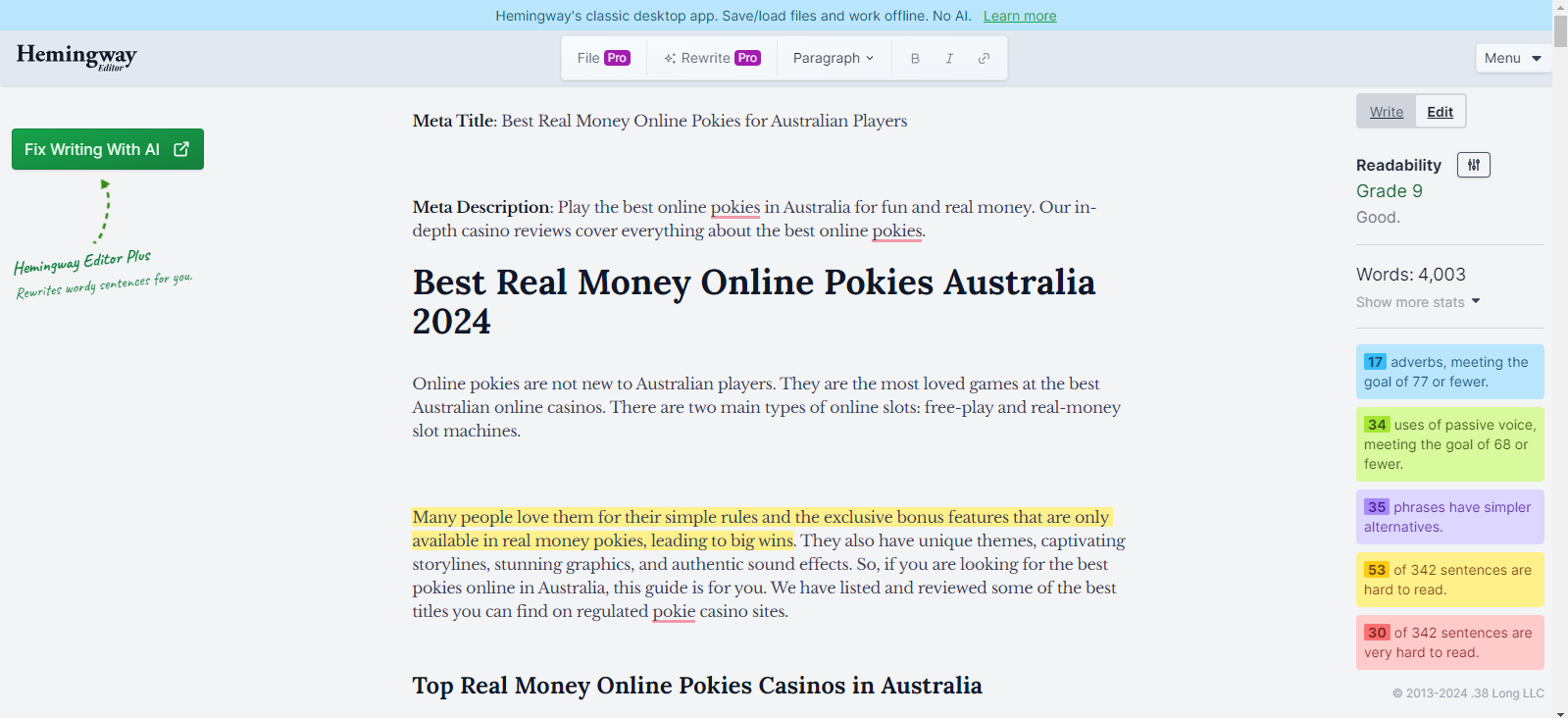Click the Fix Writing With AI button

(x=92, y=149)
